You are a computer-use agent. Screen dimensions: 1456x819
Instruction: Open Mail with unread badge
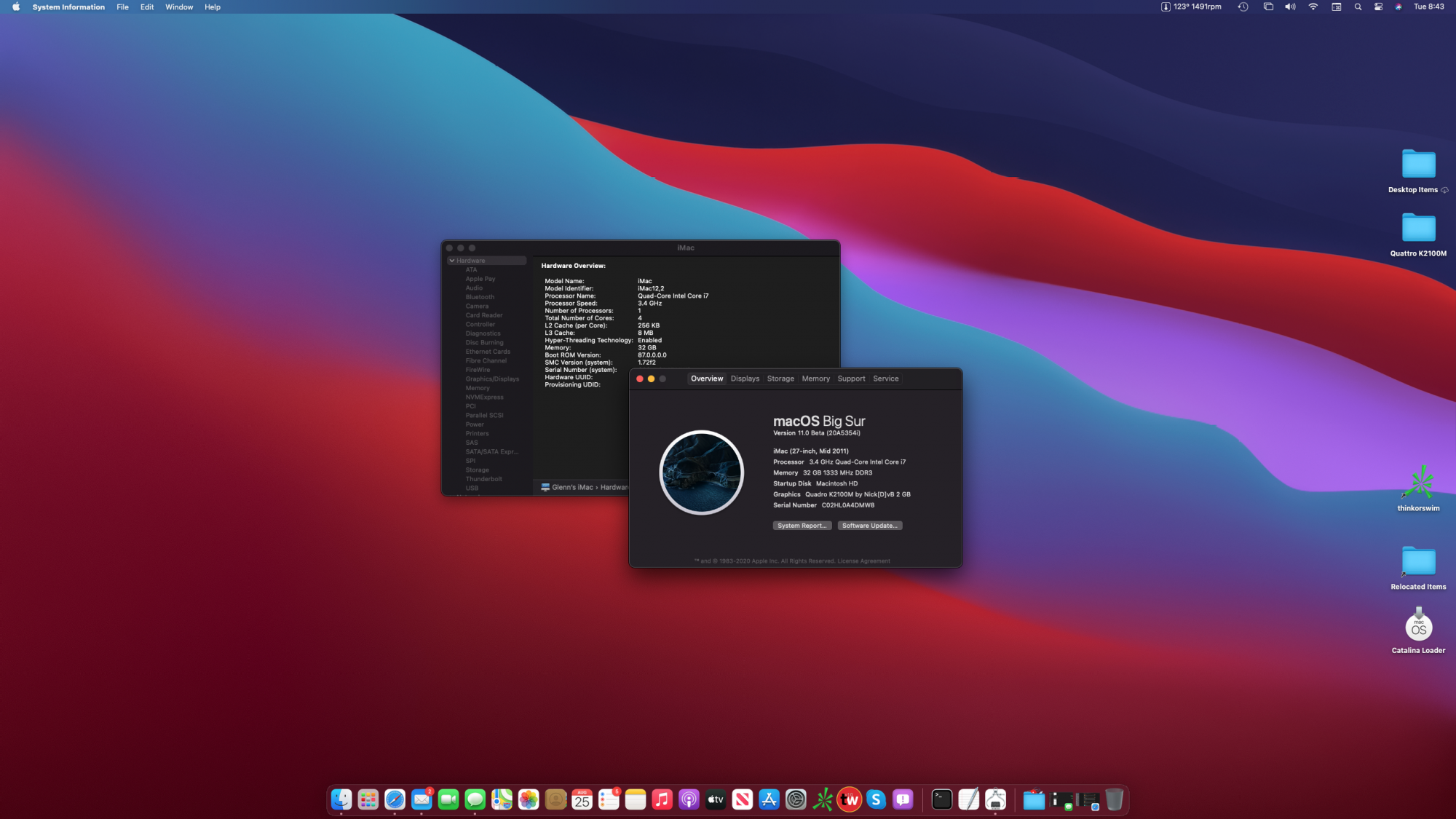(x=422, y=799)
